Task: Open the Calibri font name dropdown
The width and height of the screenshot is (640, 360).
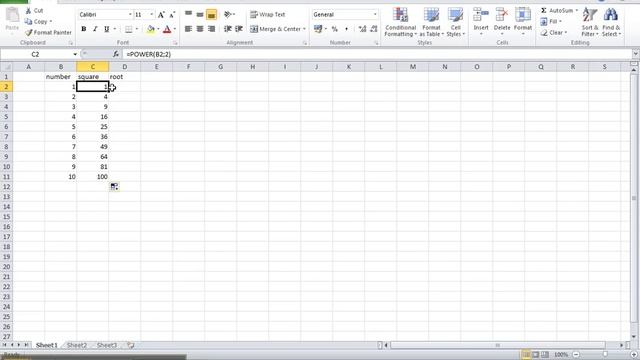Action: coord(130,15)
